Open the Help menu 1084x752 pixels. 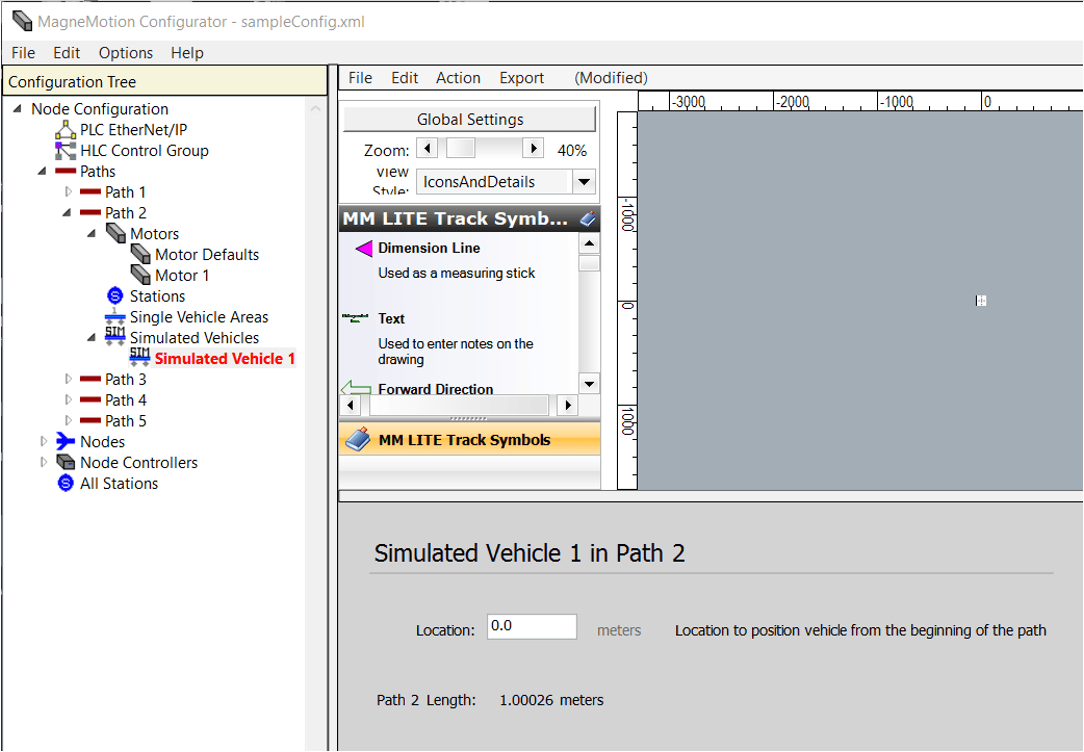187,53
